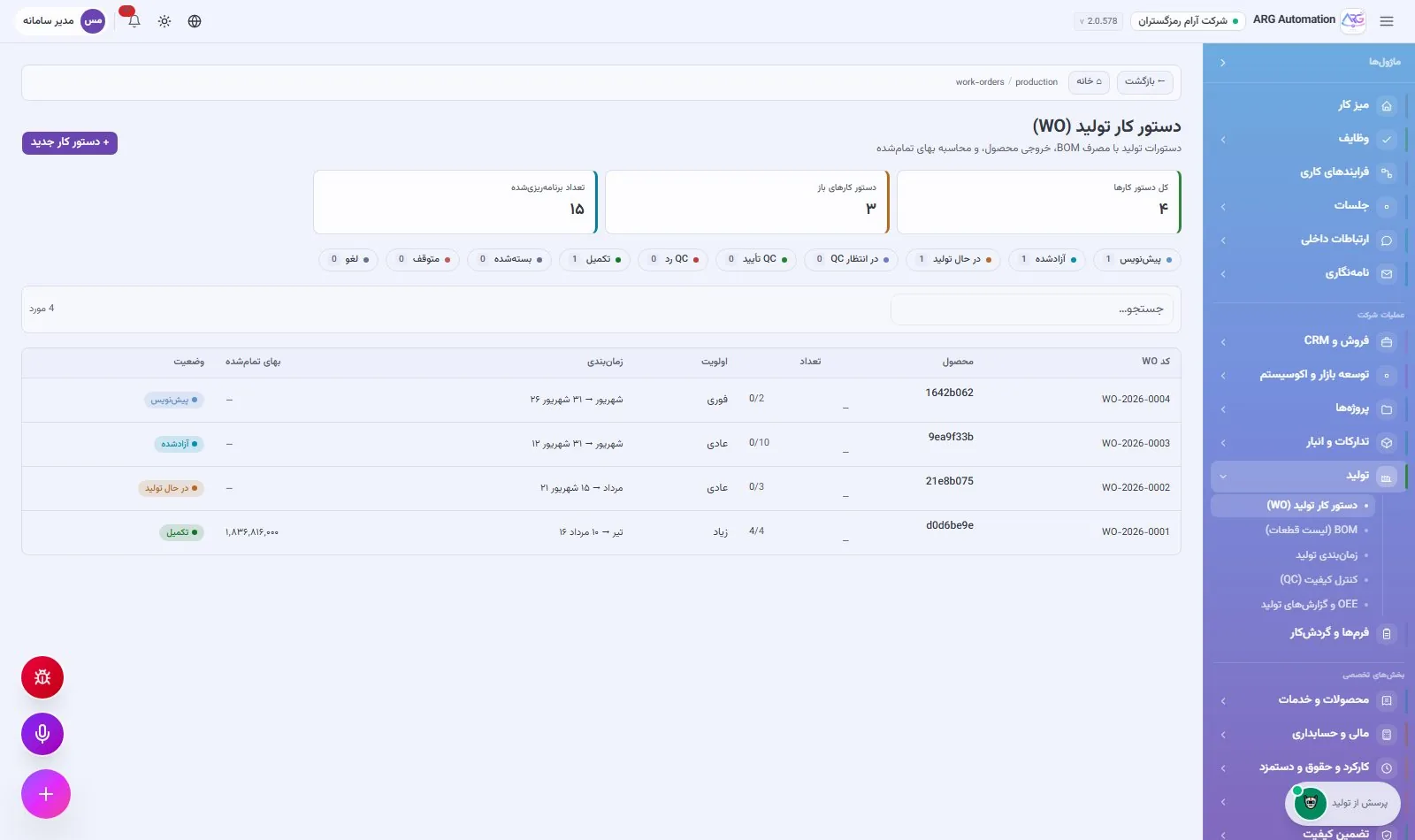Filter by متوقف status chip
The height and width of the screenshot is (840, 1415).
[x=422, y=259]
